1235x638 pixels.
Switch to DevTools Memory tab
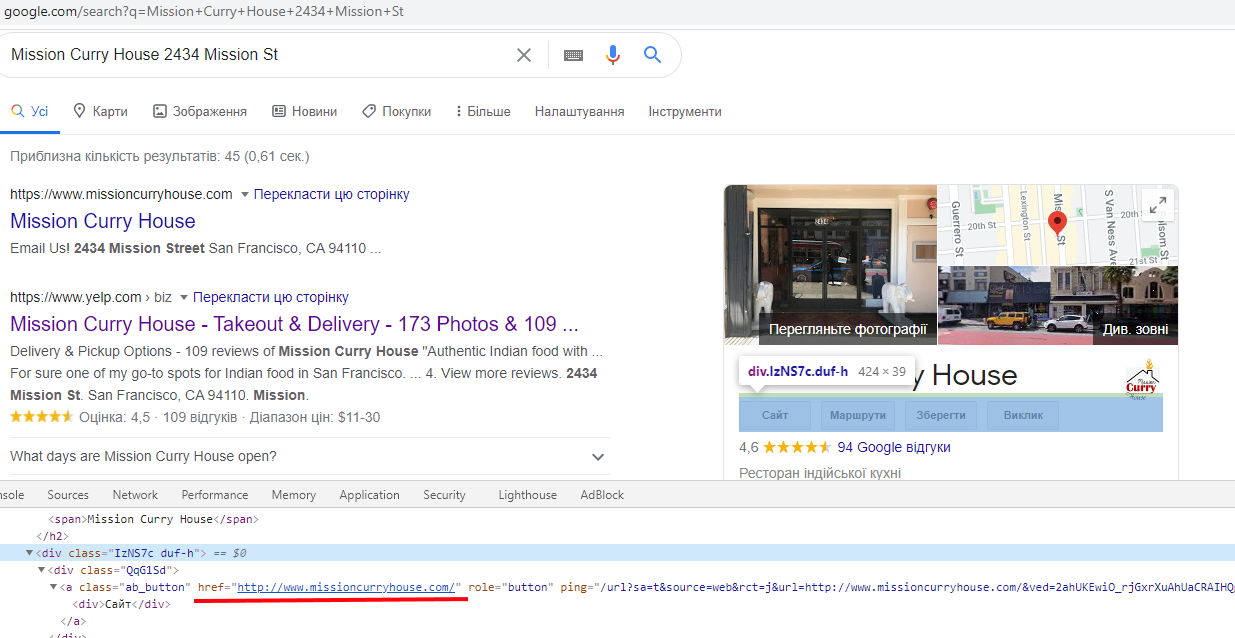294,494
